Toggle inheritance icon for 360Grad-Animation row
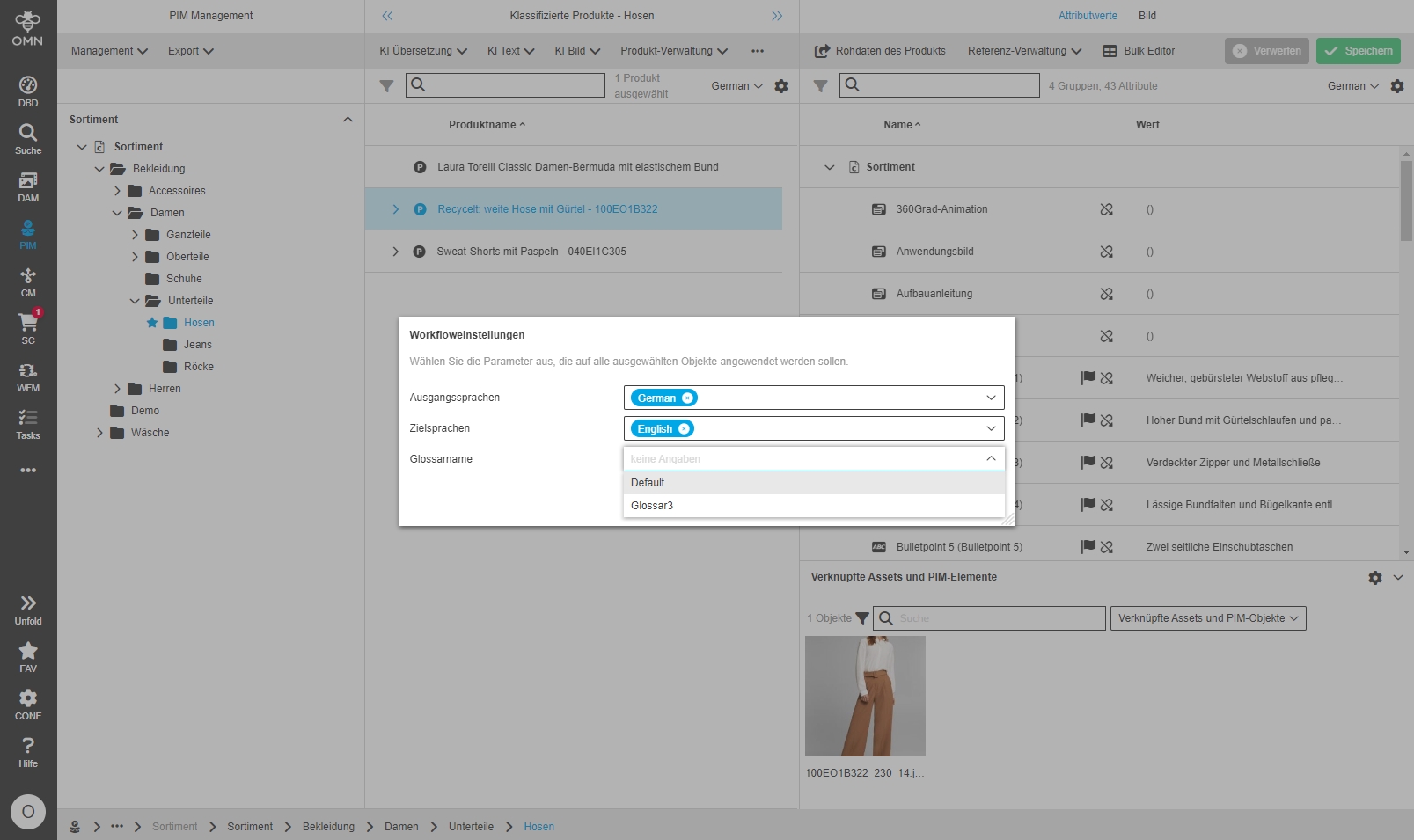Screen dimensions: 1414x840 (x=1106, y=209)
